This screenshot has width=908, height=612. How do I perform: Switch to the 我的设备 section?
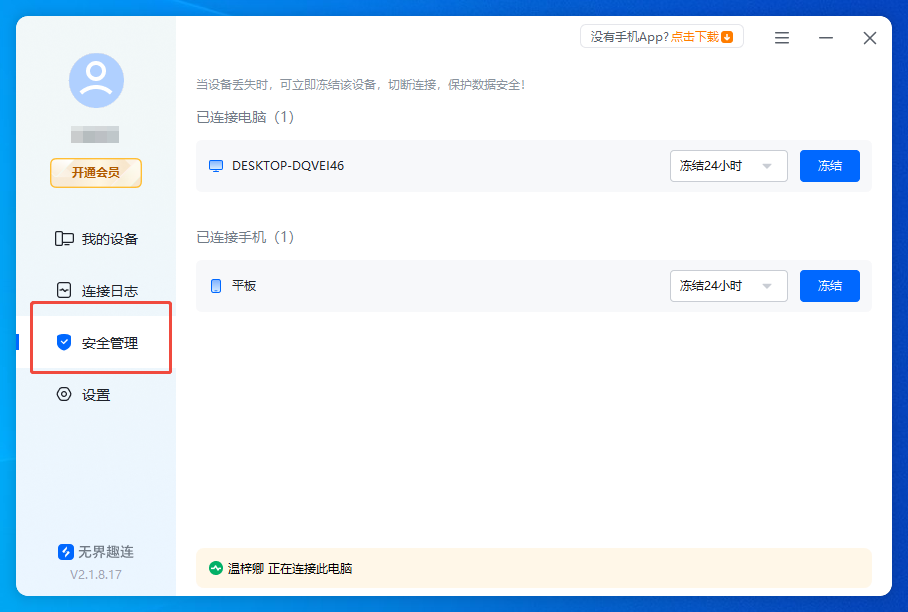(100, 238)
